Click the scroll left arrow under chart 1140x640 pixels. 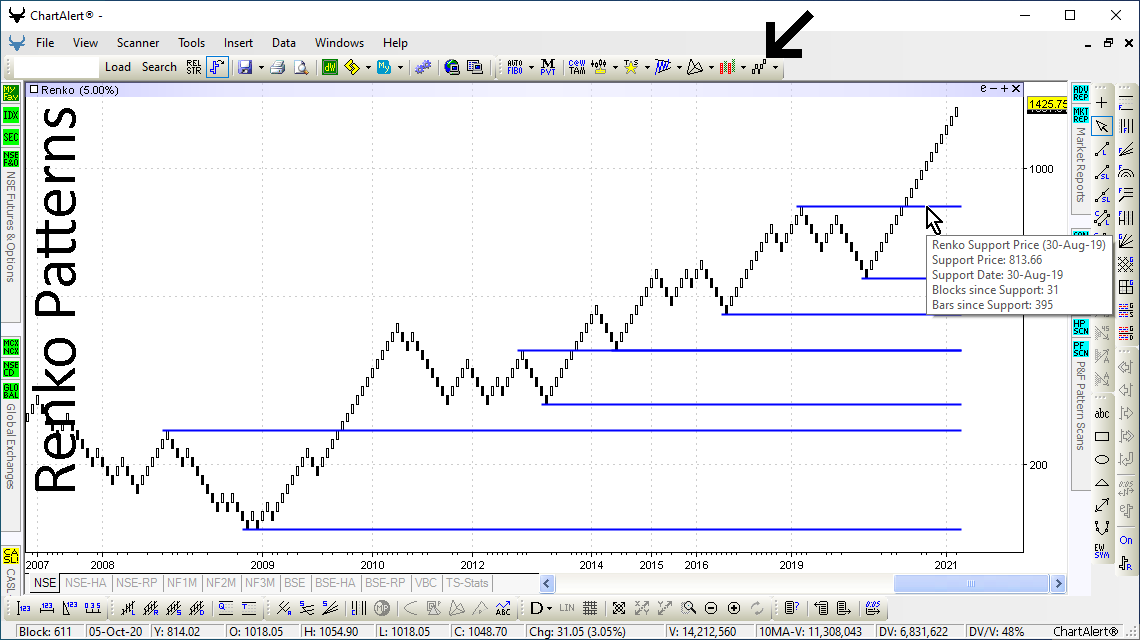click(547, 583)
